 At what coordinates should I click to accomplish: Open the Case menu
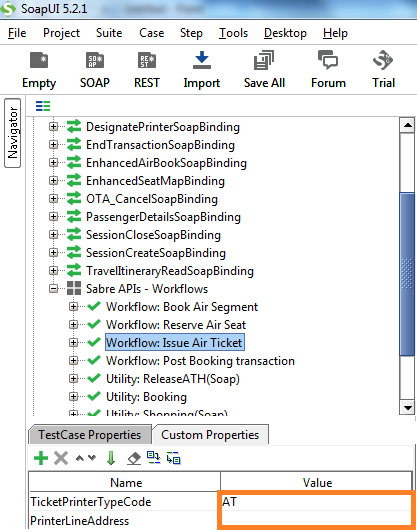[151, 33]
